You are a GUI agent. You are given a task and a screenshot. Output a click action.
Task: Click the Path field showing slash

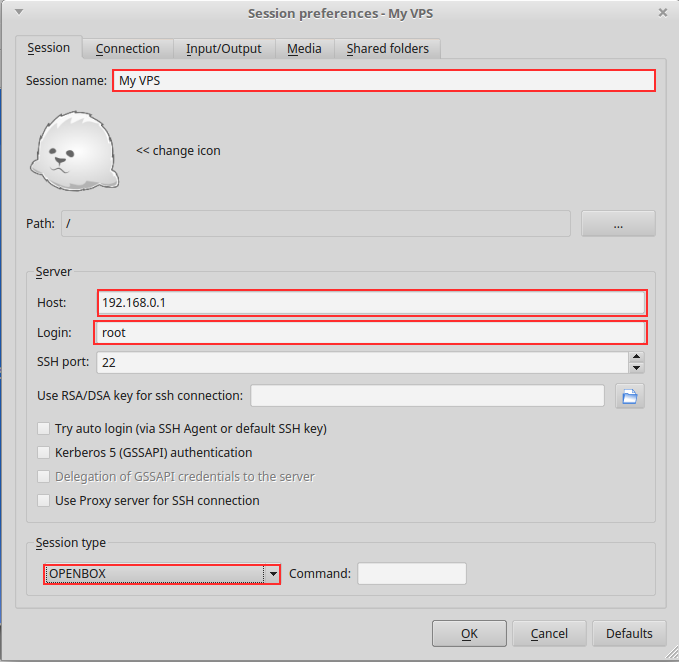tap(316, 223)
